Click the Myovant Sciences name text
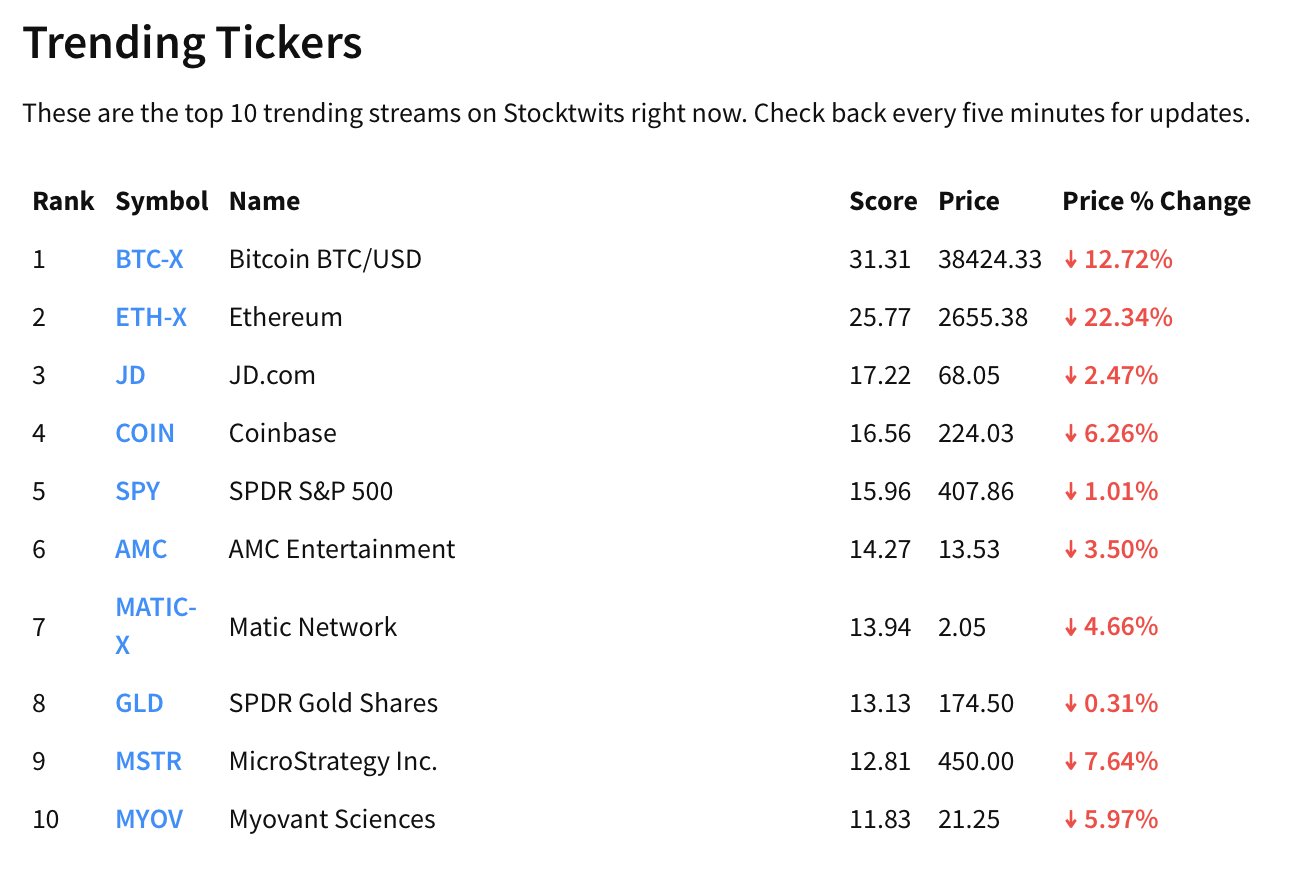The width and height of the screenshot is (1304, 888). tap(332, 820)
